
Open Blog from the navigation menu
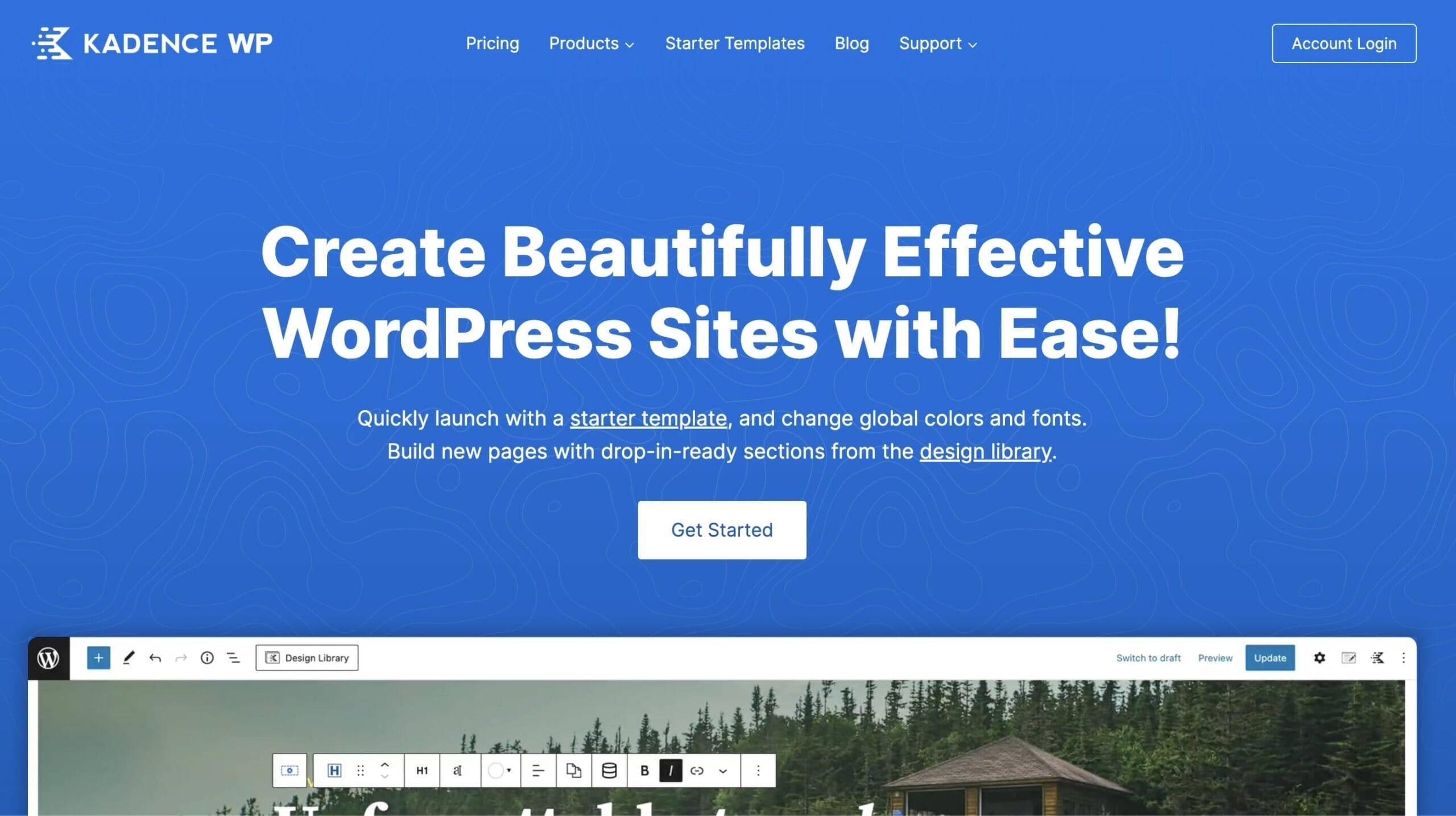[x=852, y=43]
